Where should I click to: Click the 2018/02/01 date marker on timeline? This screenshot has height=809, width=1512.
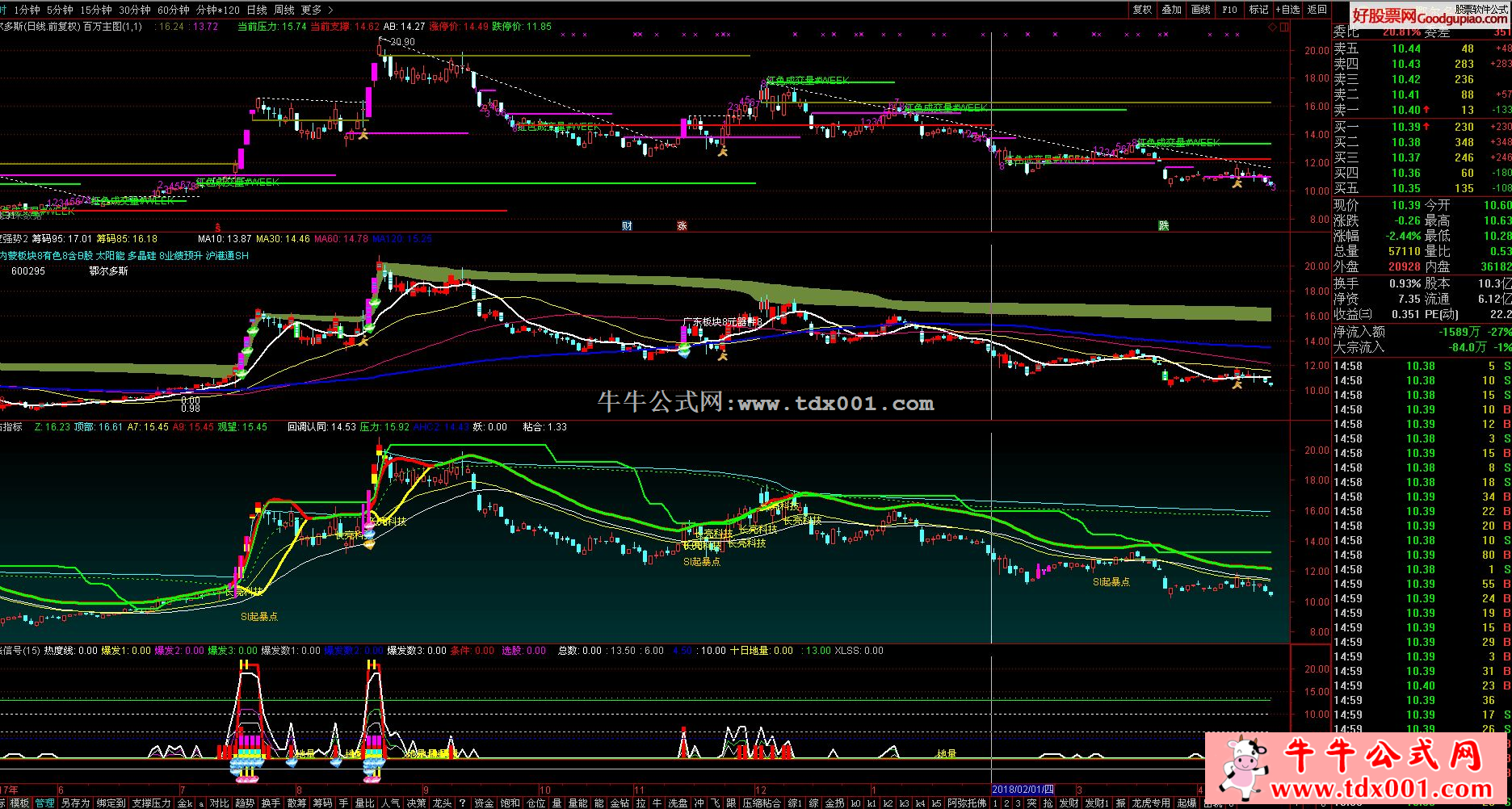tap(1023, 789)
